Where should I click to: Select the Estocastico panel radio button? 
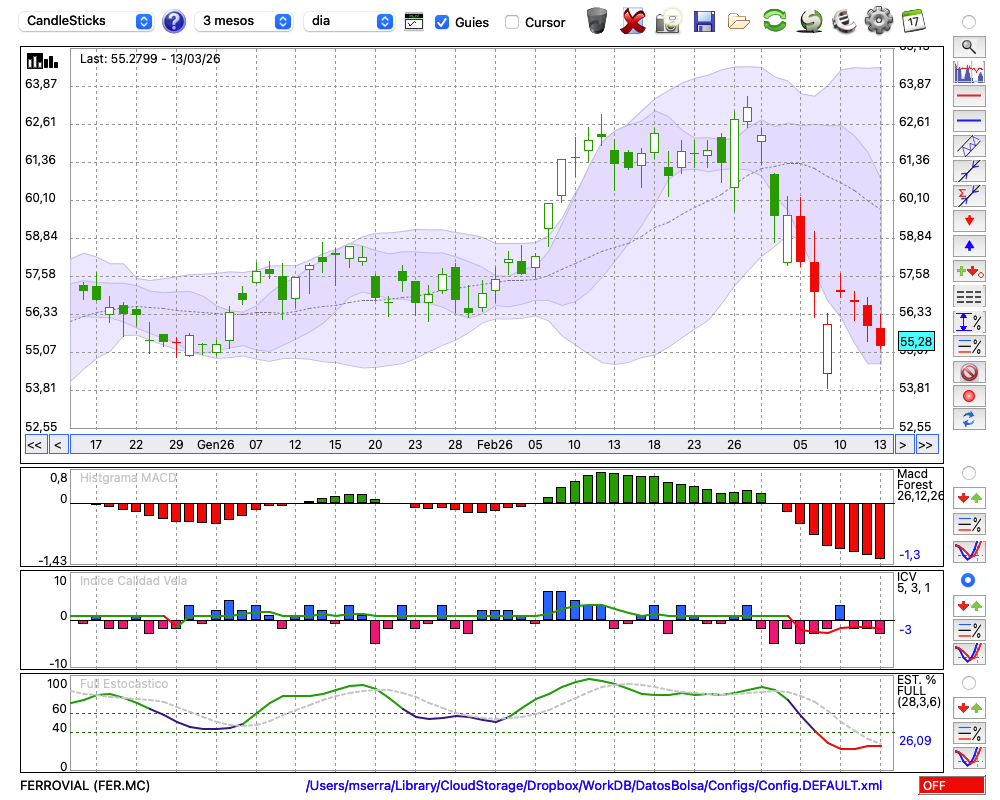coord(969,683)
